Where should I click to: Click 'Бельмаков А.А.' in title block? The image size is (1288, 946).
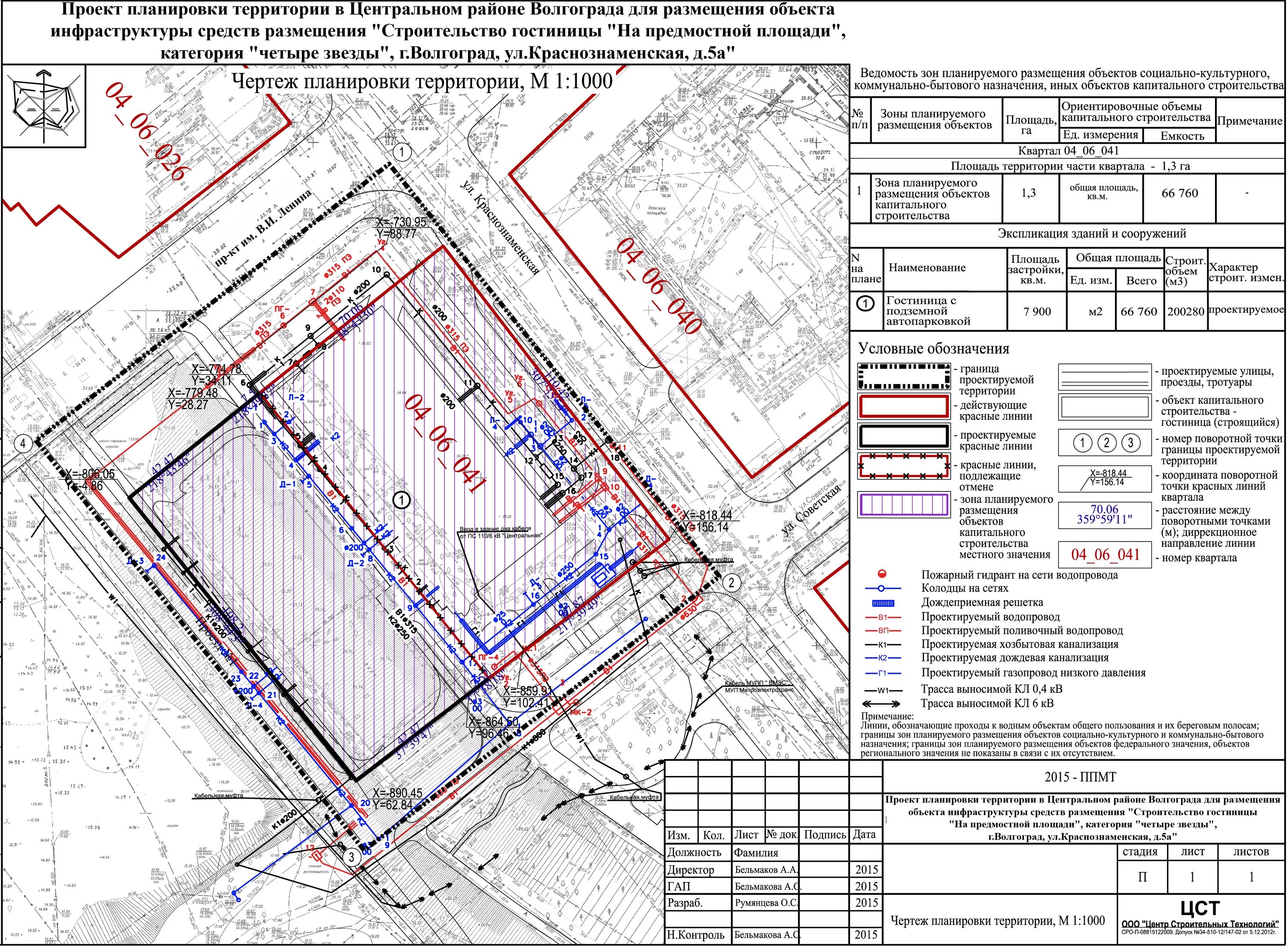pos(766,869)
